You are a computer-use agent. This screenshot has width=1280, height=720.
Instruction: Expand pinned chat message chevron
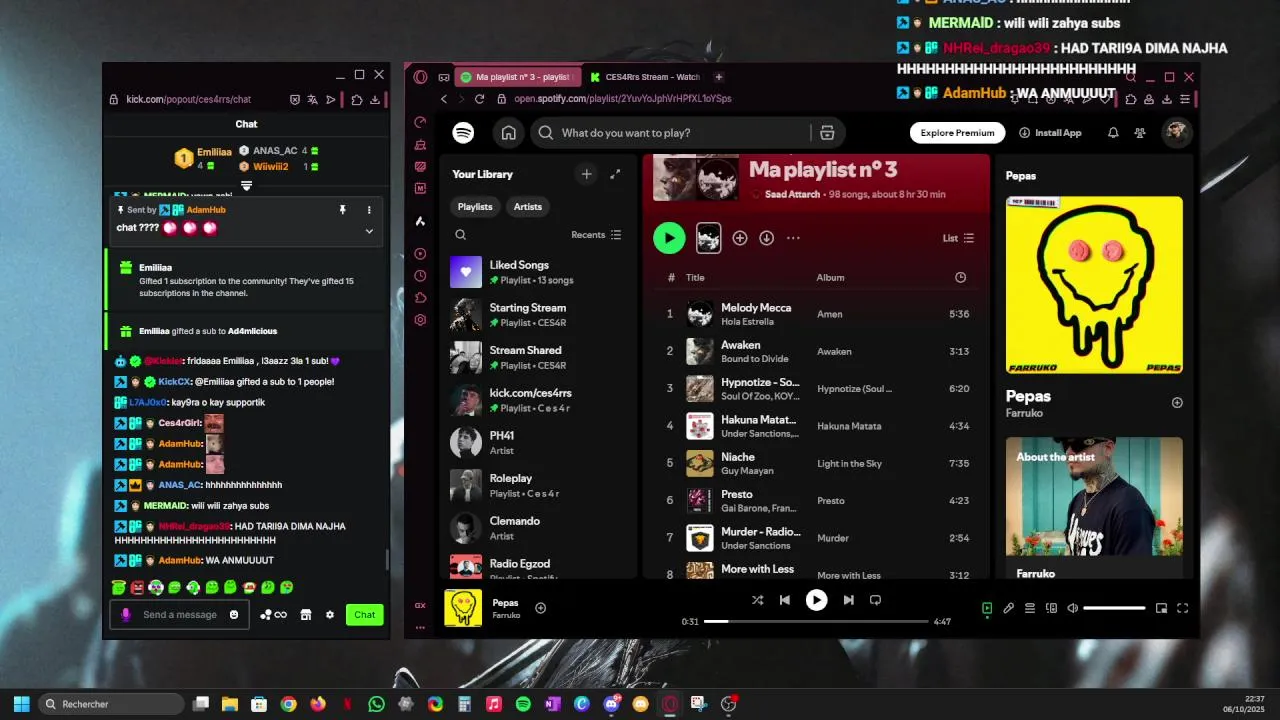(369, 231)
